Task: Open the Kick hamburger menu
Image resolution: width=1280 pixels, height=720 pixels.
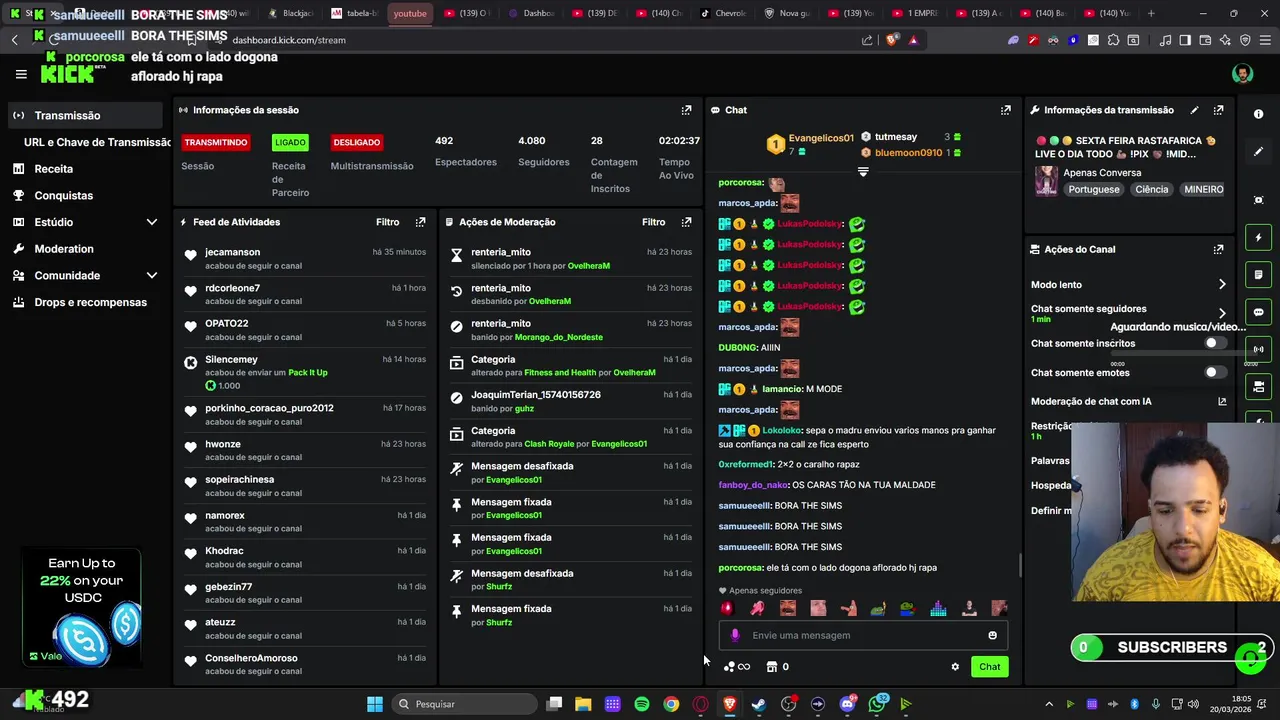Action: pyautogui.click(x=21, y=74)
